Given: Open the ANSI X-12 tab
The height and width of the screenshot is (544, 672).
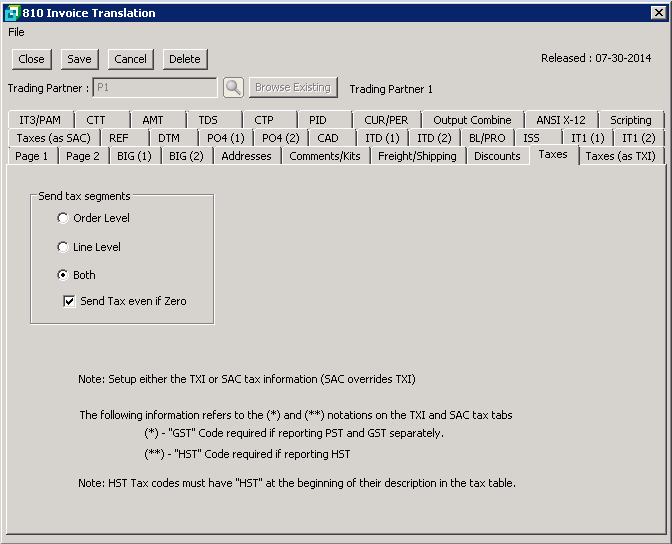Looking at the screenshot, I should (x=561, y=120).
